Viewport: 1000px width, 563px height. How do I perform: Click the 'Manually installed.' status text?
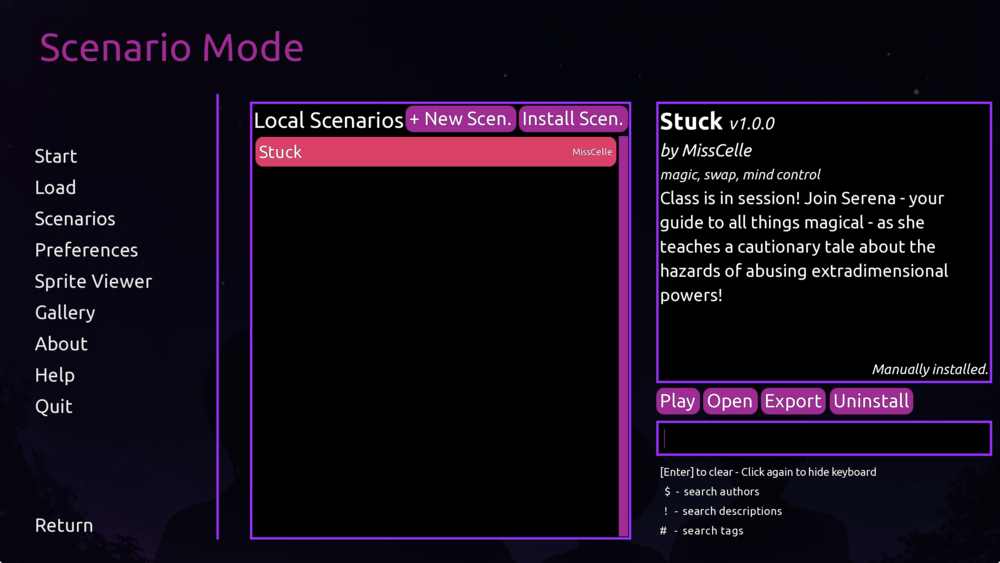(930, 369)
